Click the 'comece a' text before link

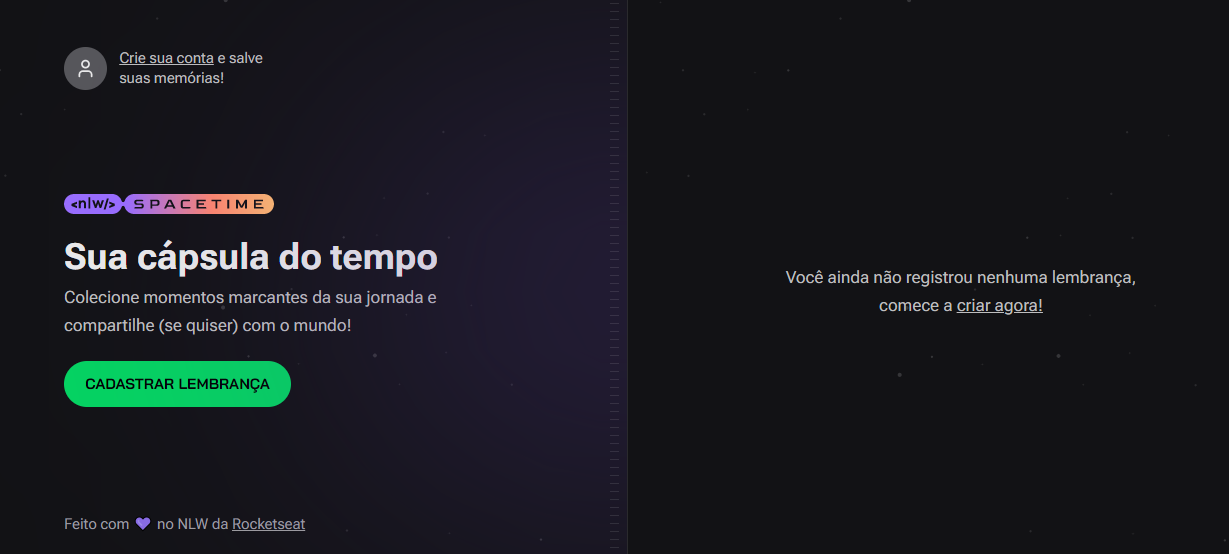[915, 305]
